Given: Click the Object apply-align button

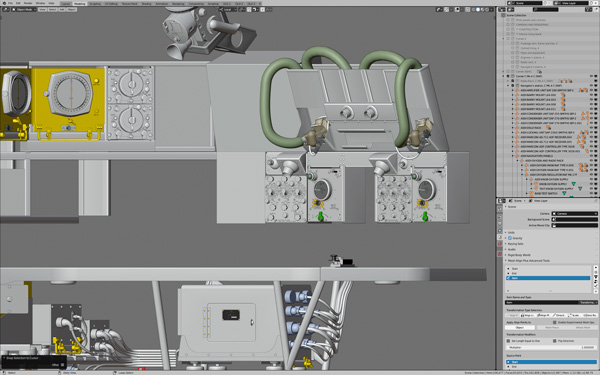Looking at the screenshot, I should click(x=520, y=328).
